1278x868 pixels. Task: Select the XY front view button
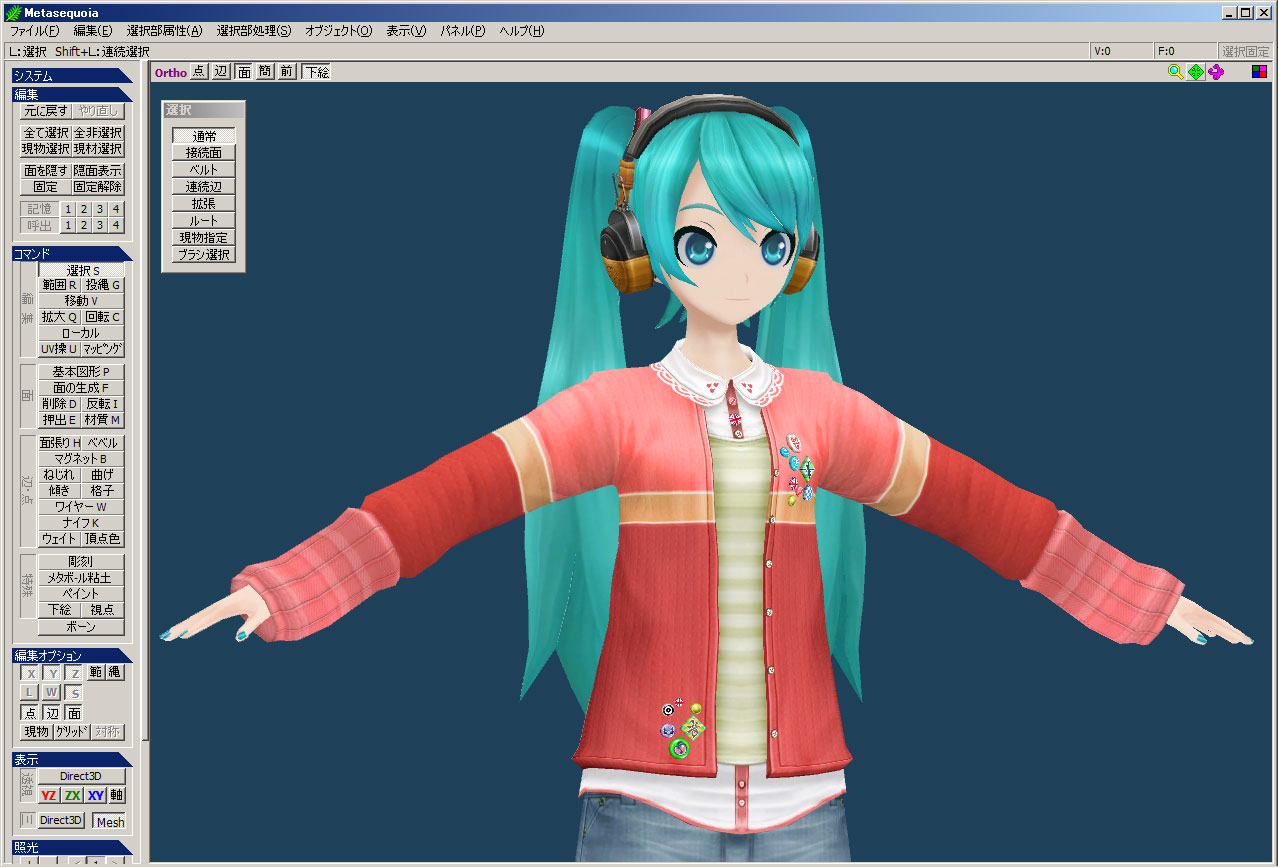click(x=95, y=795)
